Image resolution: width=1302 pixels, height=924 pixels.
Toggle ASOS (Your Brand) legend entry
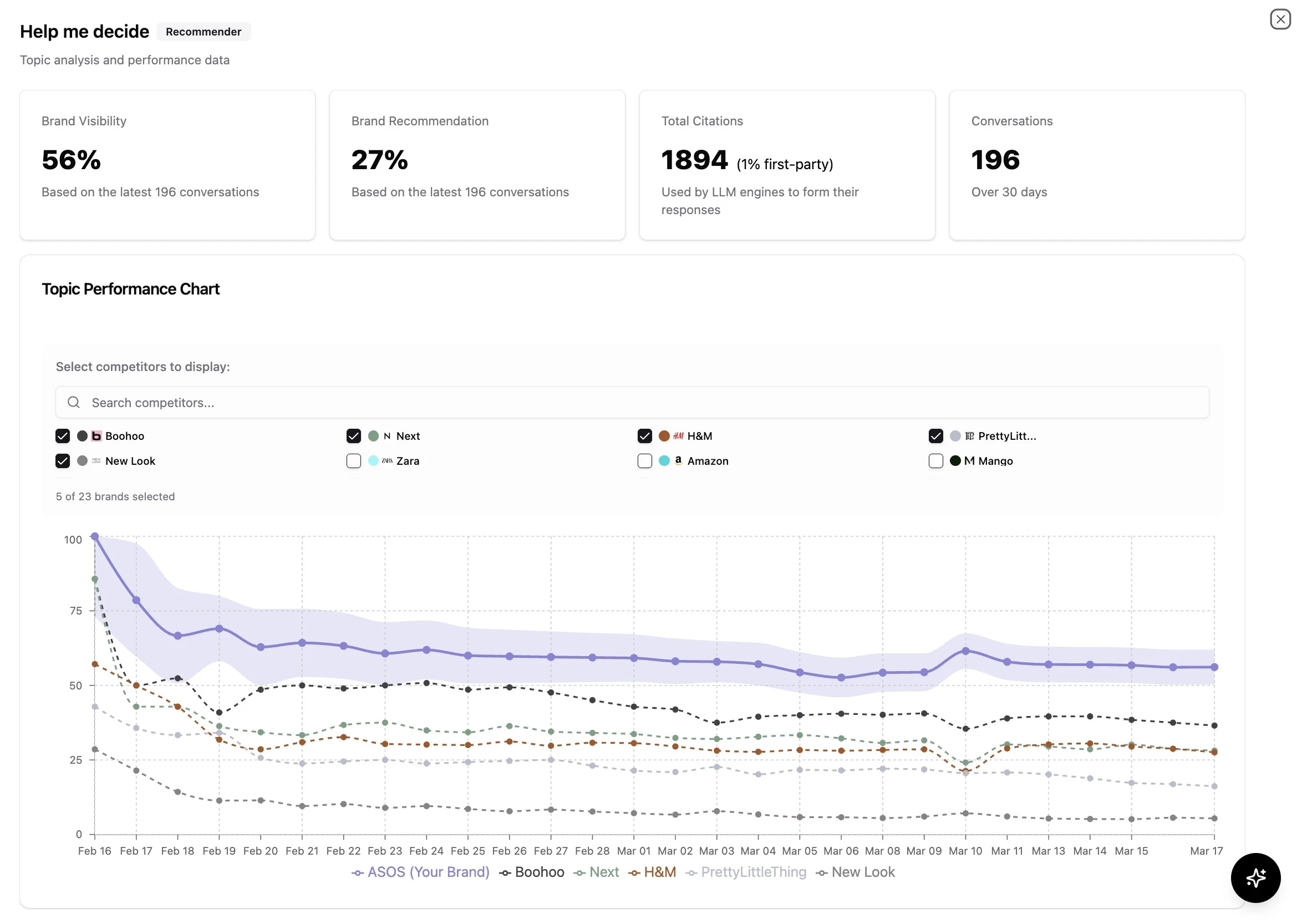click(420, 872)
